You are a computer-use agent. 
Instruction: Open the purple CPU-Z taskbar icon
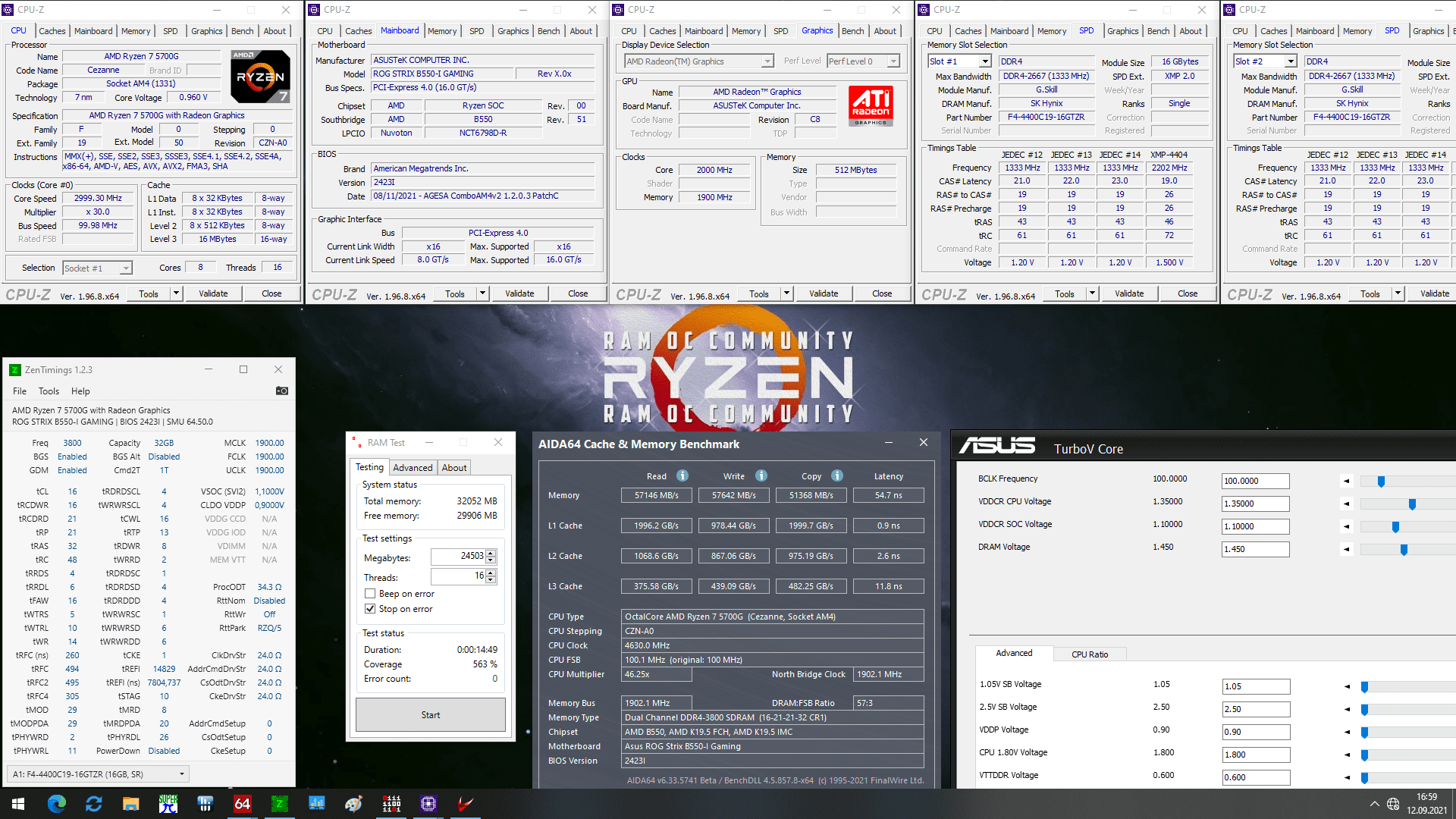[x=428, y=804]
